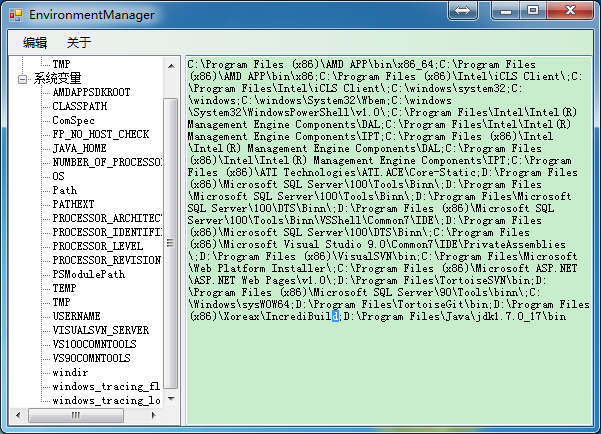The image size is (601, 434).
Task: Select AMDAPPSDKROOT variable
Action: click(x=92, y=92)
